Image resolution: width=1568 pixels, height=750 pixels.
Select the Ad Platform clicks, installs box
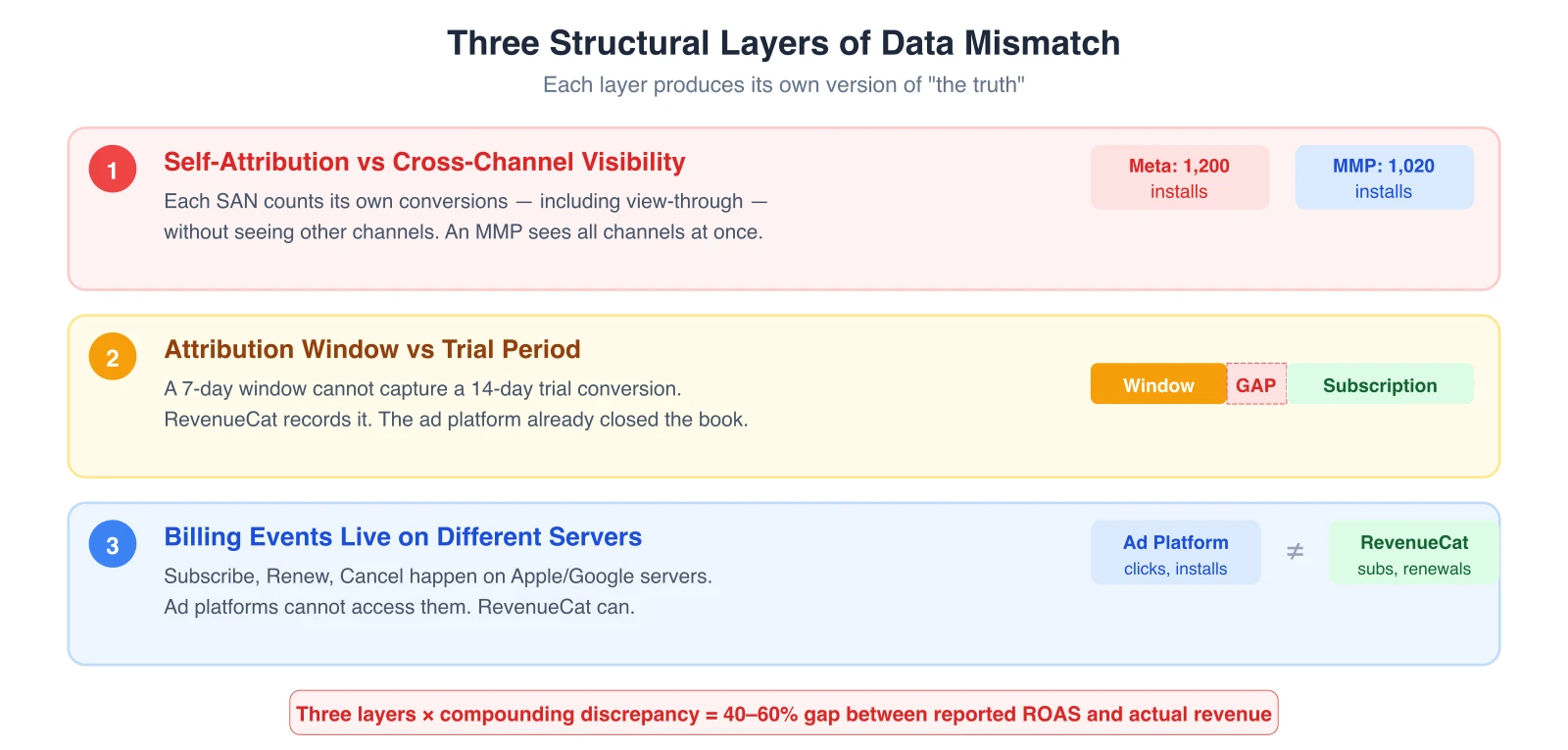(1176, 553)
